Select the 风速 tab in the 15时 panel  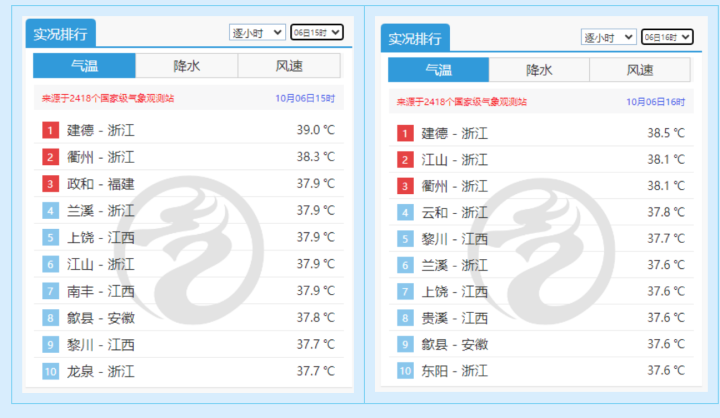click(289, 66)
